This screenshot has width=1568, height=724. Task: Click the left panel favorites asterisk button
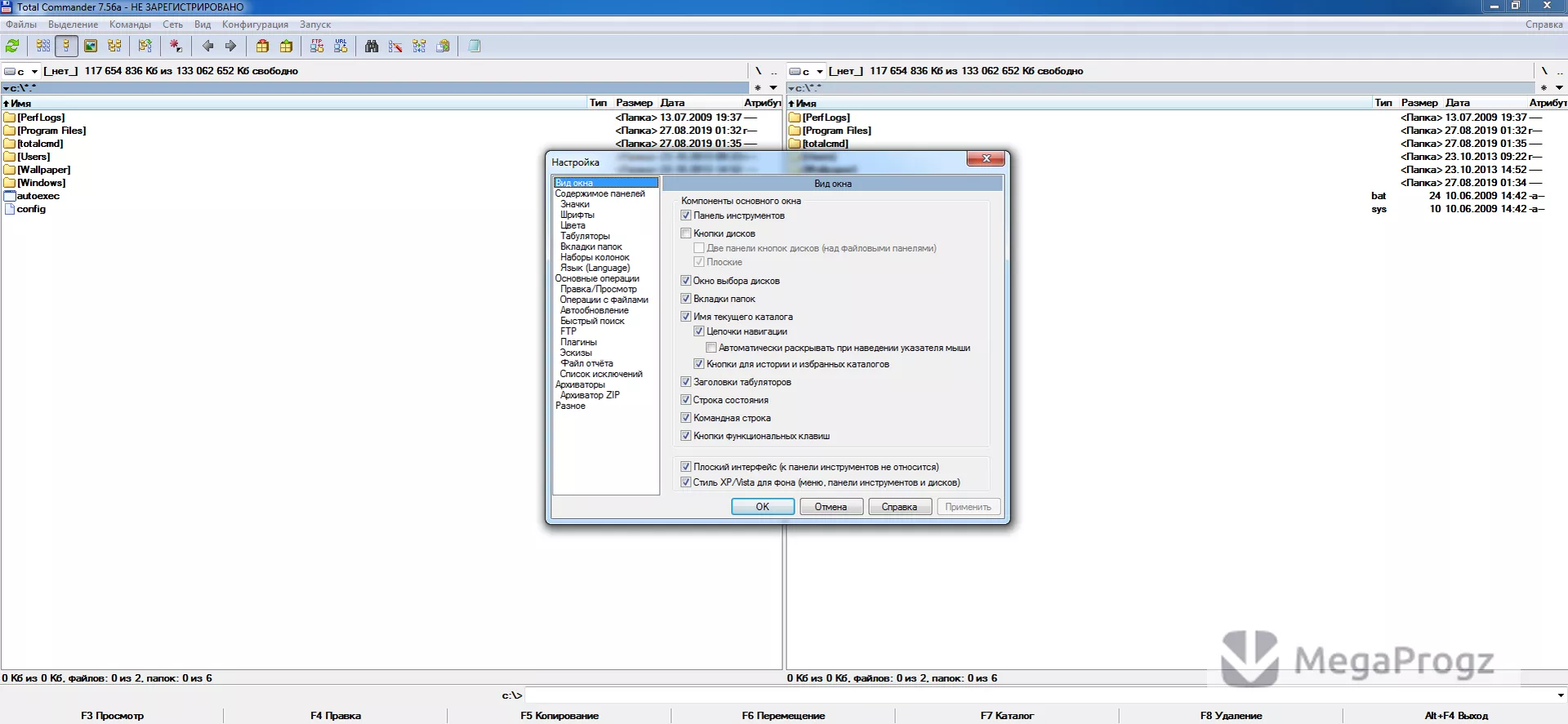[x=758, y=87]
